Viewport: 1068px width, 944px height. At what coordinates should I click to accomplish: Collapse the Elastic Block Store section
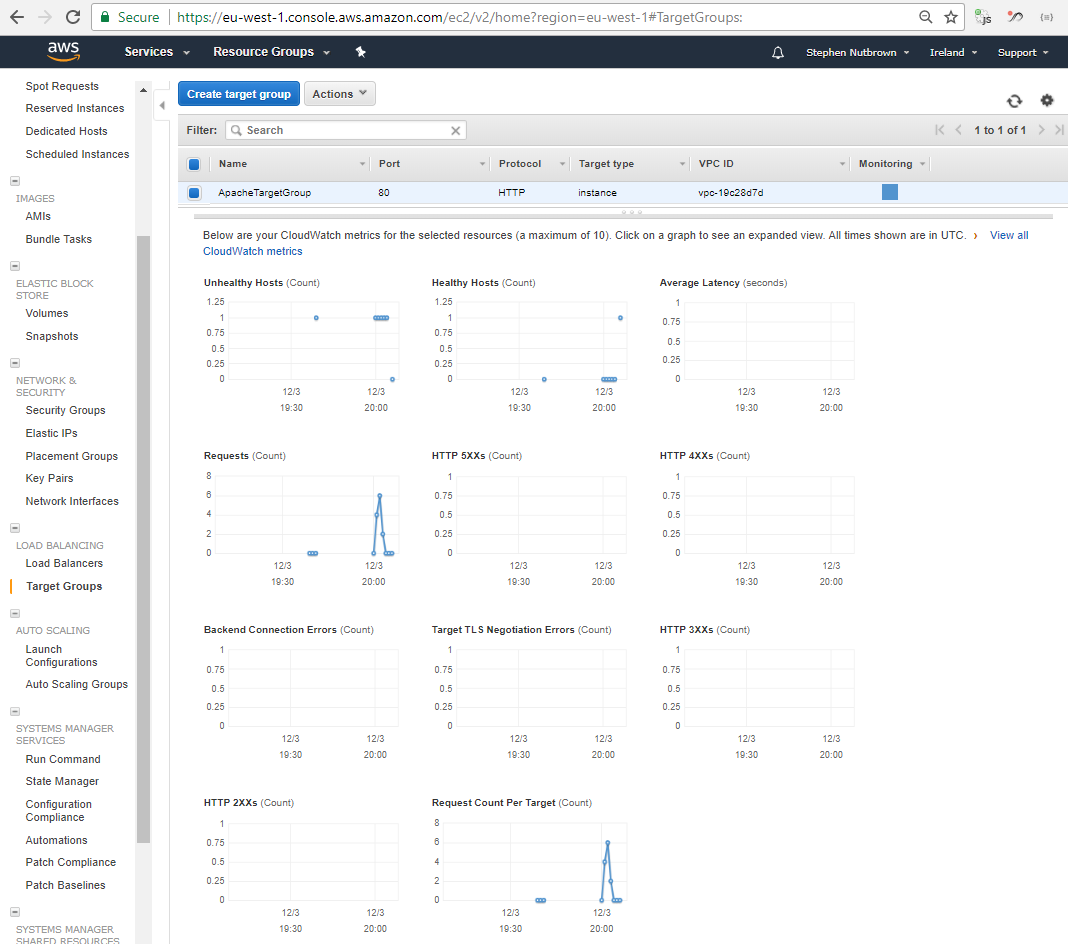(x=15, y=266)
